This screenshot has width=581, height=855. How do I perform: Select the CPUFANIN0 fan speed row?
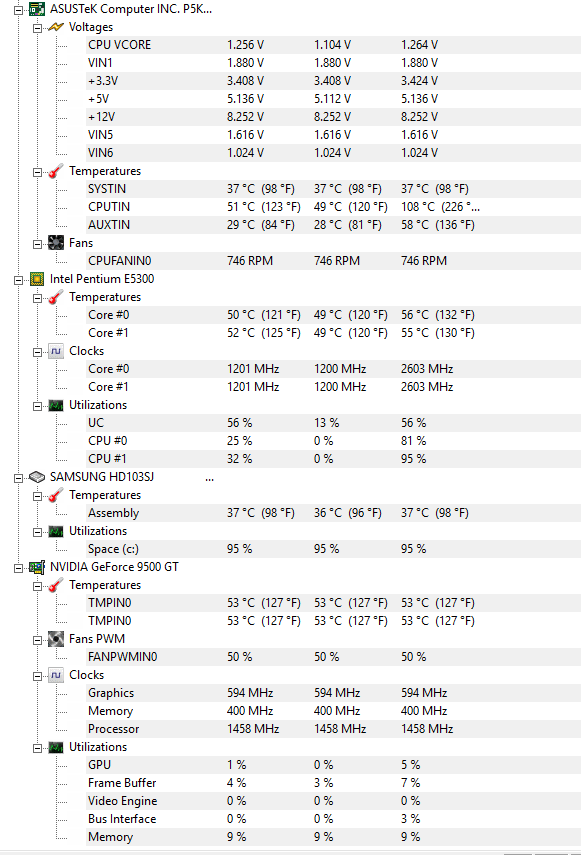tap(333, 261)
